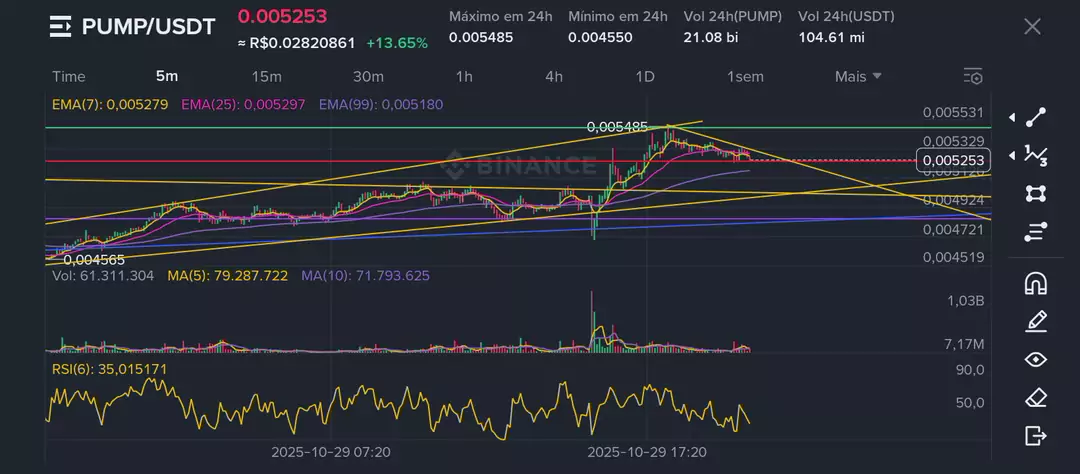Toggle the magnet snap mode
1080x474 pixels.
(1036, 283)
